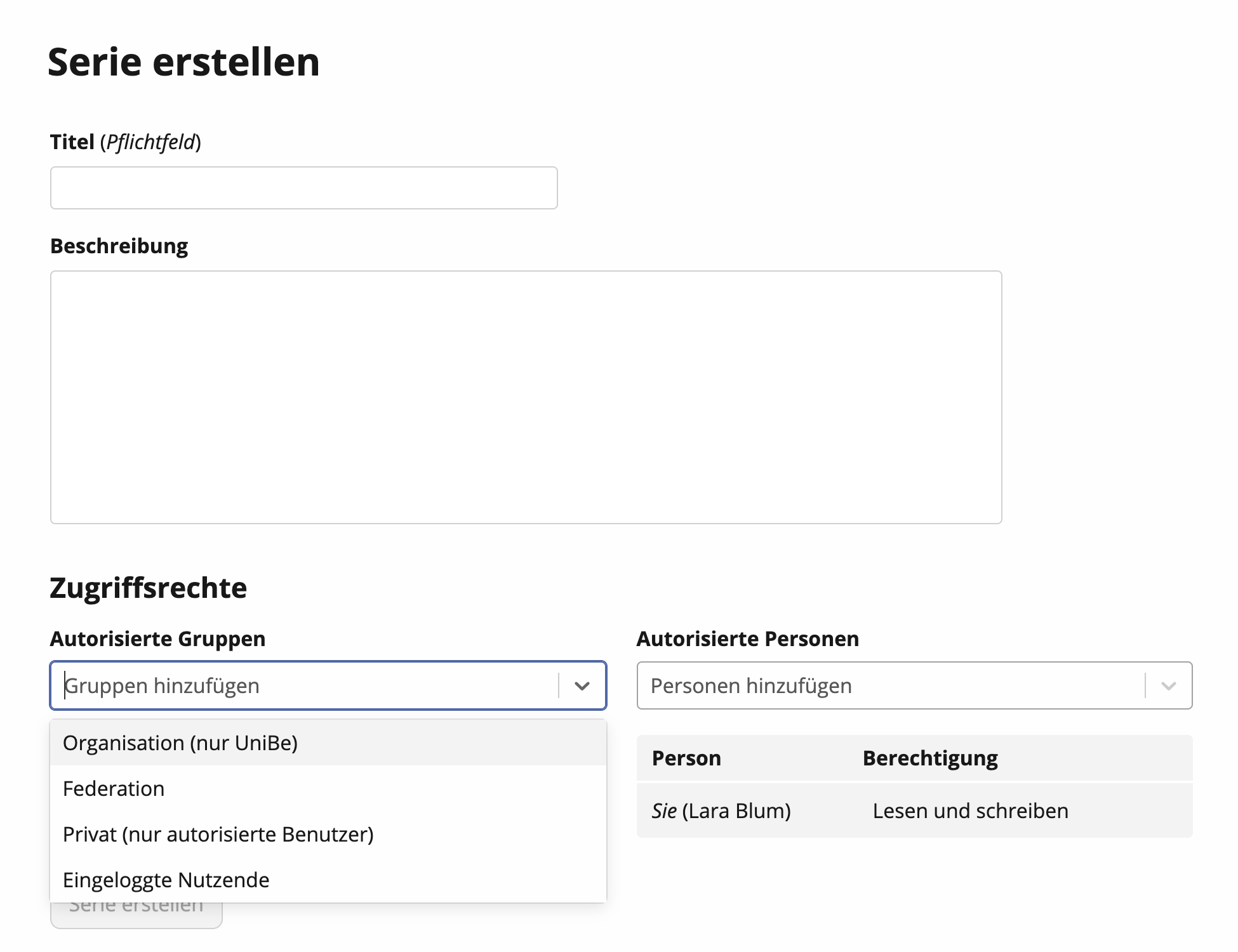Click the Zugriffsrechte section heading
This screenshot has height=952, width=1238.
[x=148, y=588]
